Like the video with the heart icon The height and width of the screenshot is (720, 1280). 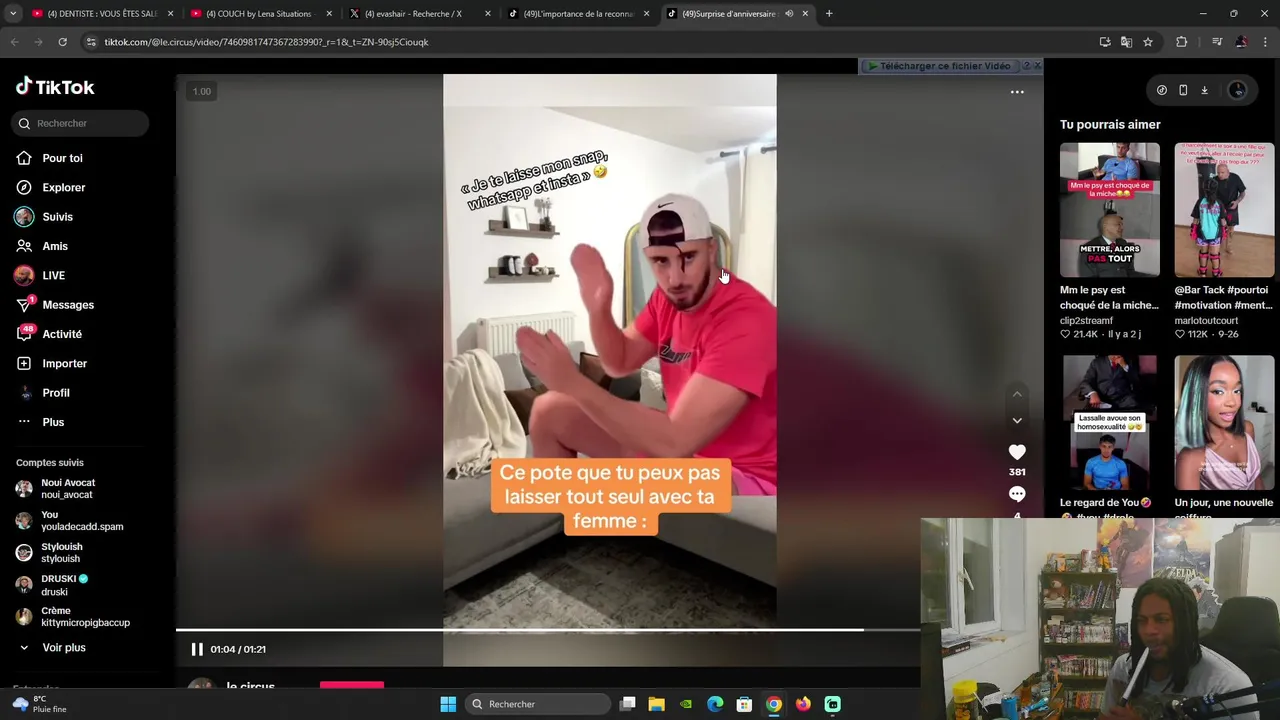click(1017, 452)
